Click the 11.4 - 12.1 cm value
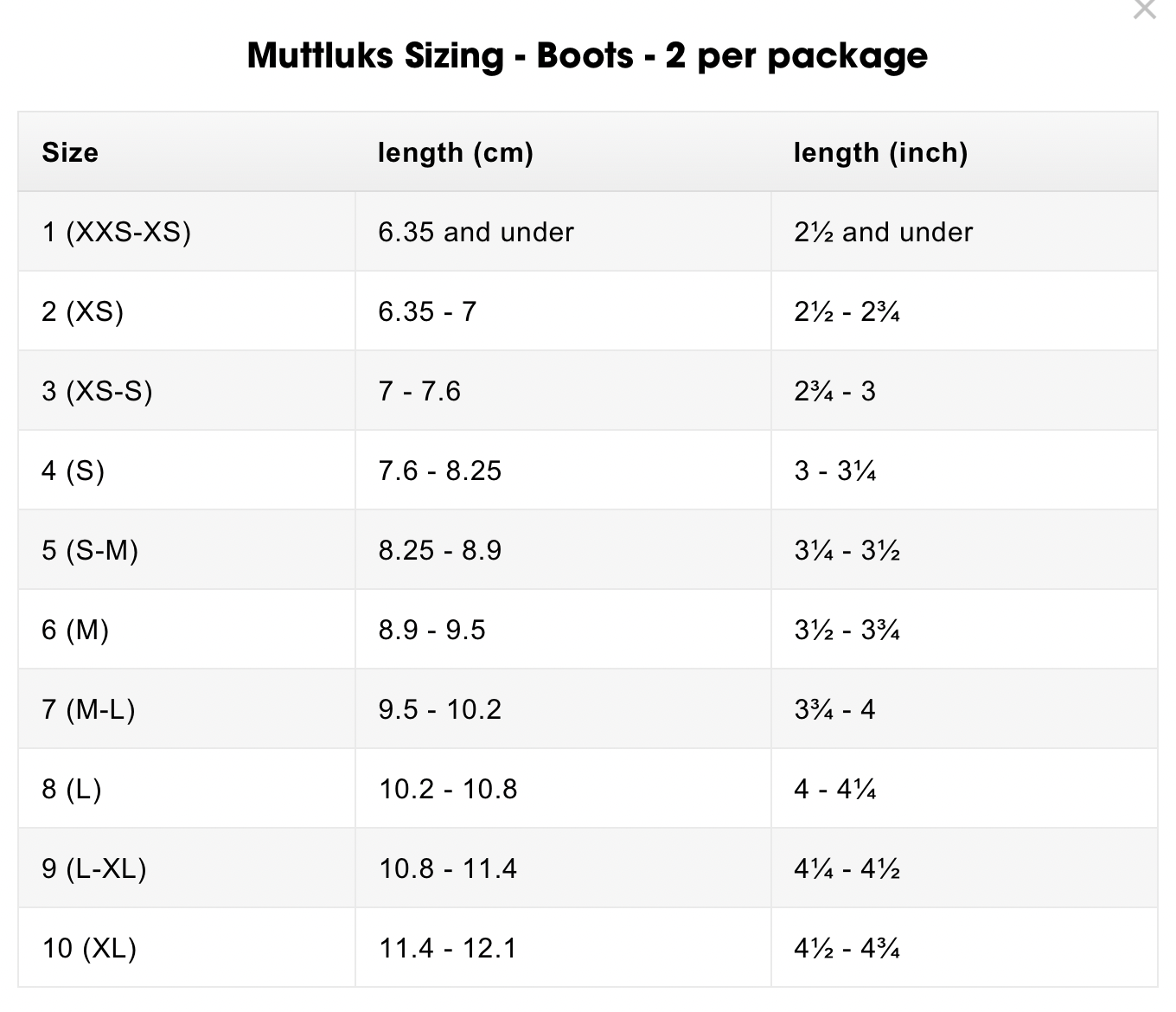 pyautogui.click(x=448, y=948)
